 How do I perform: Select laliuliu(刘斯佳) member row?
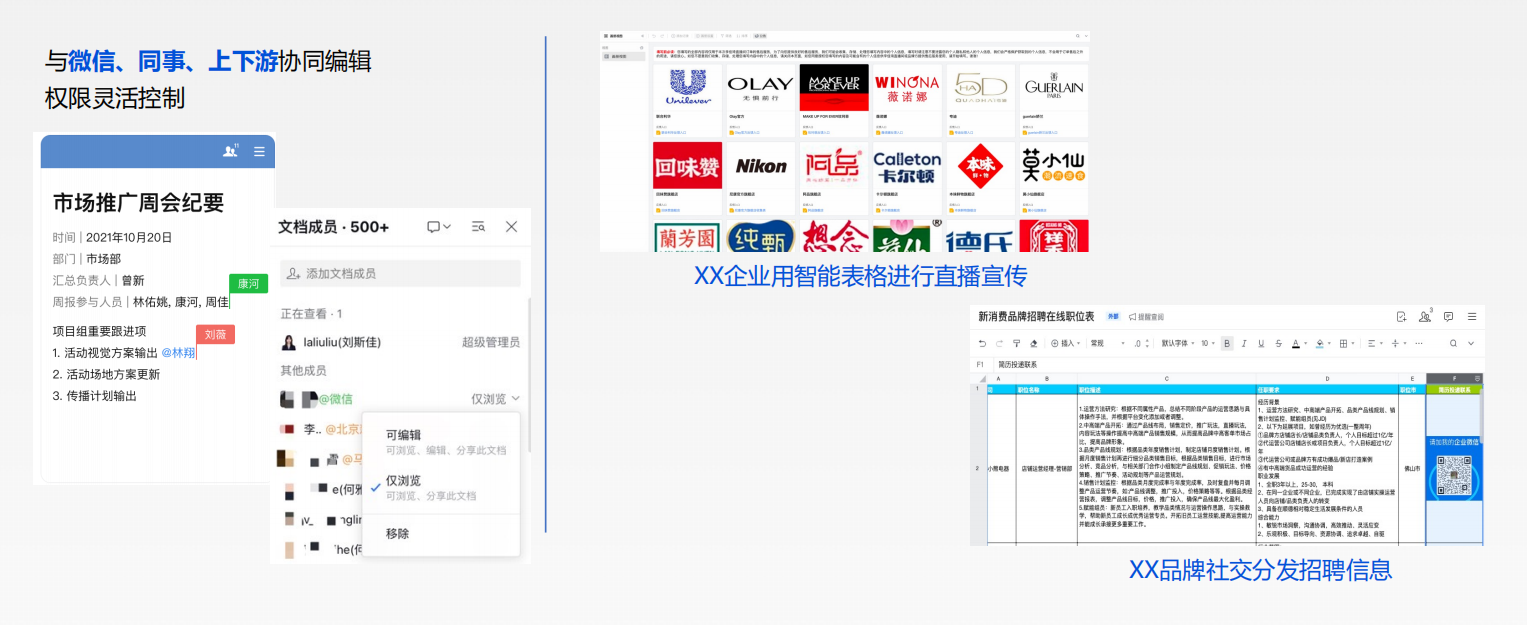(x=400, y=342)
